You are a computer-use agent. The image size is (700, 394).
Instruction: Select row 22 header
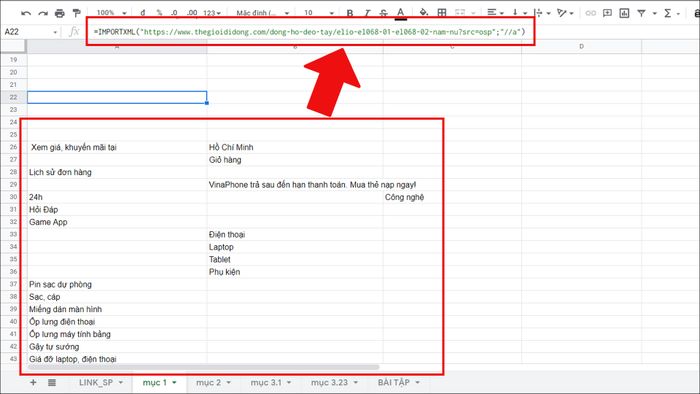point(13,97)
